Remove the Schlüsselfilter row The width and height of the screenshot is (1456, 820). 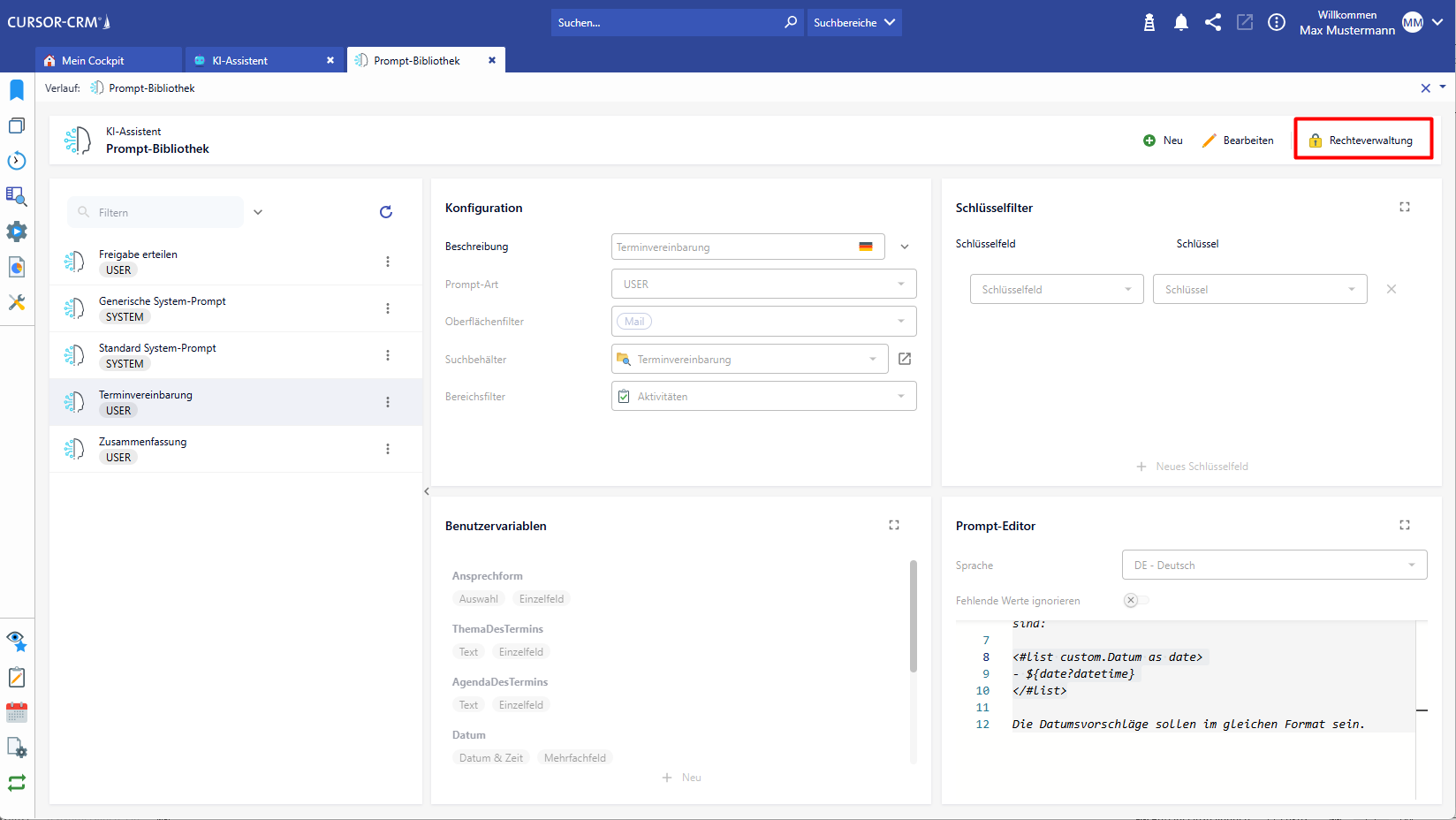(1392, 289)
